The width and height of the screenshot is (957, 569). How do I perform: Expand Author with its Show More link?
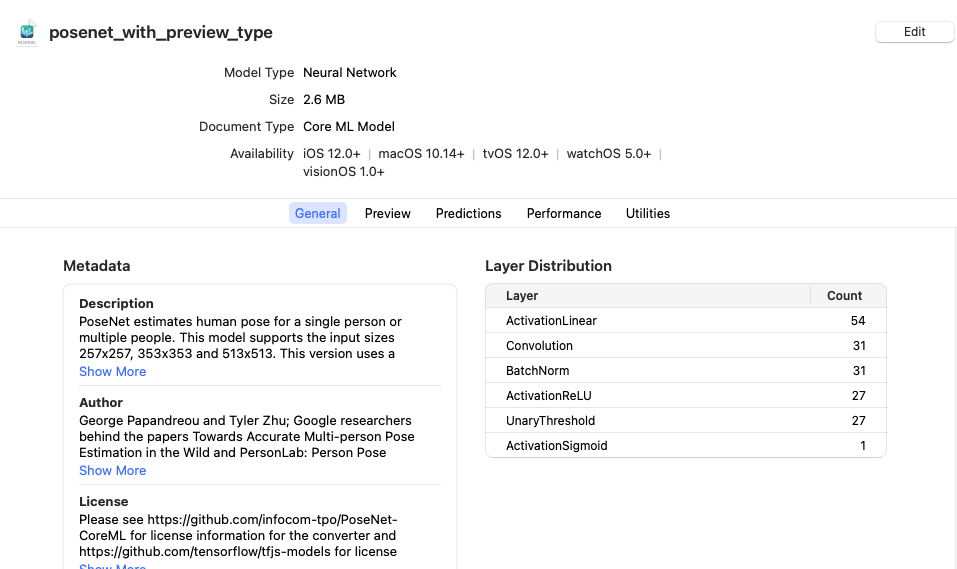(x=112, y=470)
